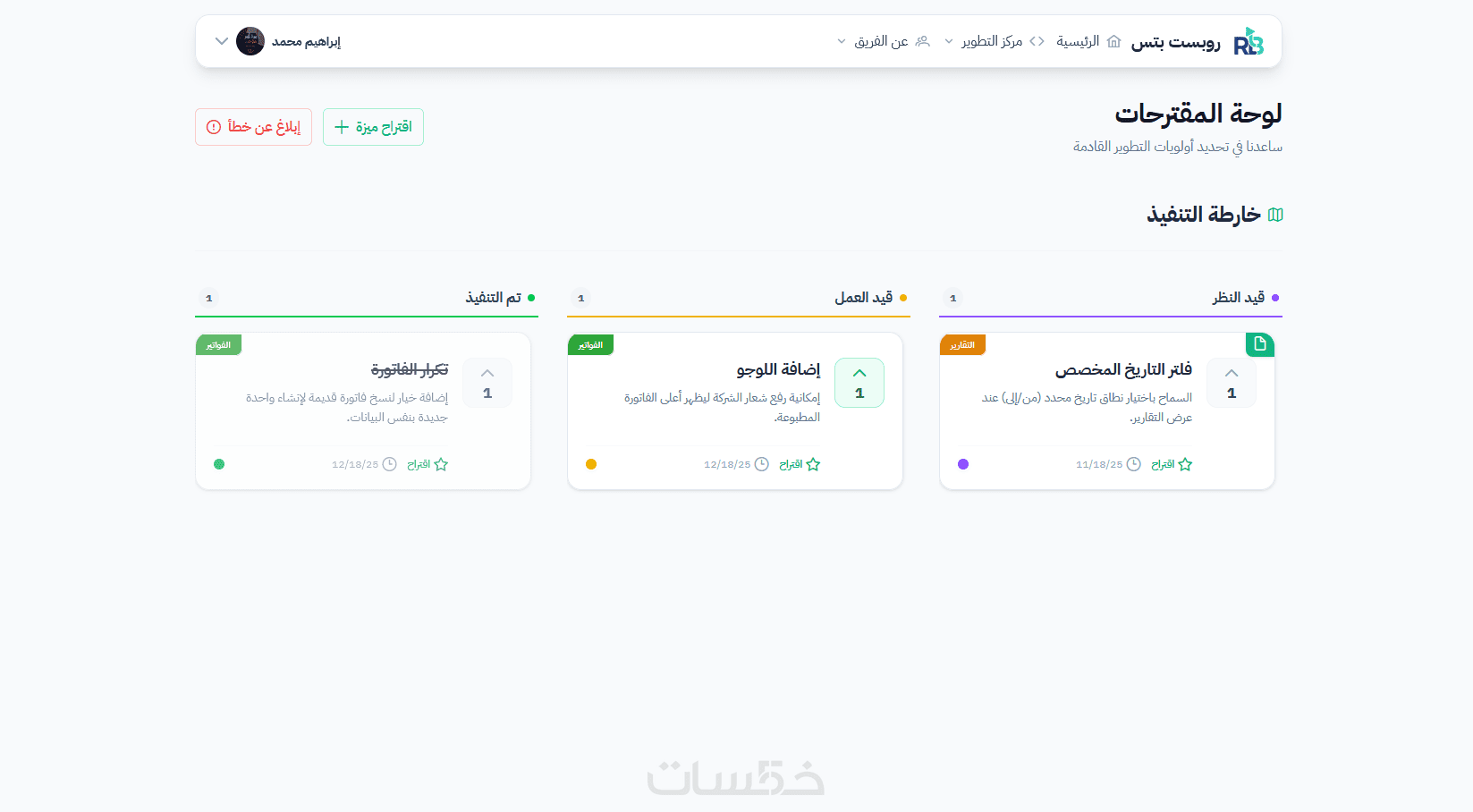Click the star icon on إضافة اللوجو card
Image resolution: width=1473 pixels, height=812 pixels.
[x=813, y=464]
